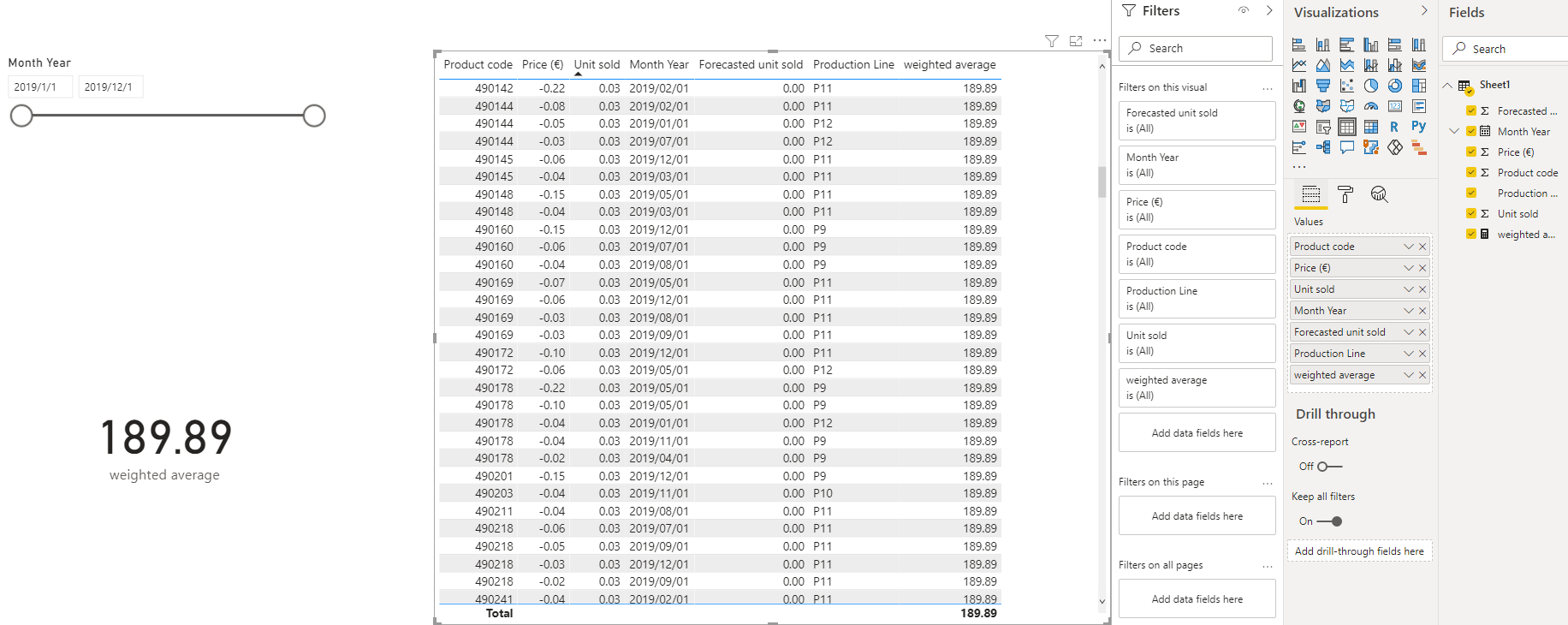The width and height of the screenshot is (1568, 625).
Task: Uncheck the Unit sold field checkbox
Action: (x=1471, y=213)
